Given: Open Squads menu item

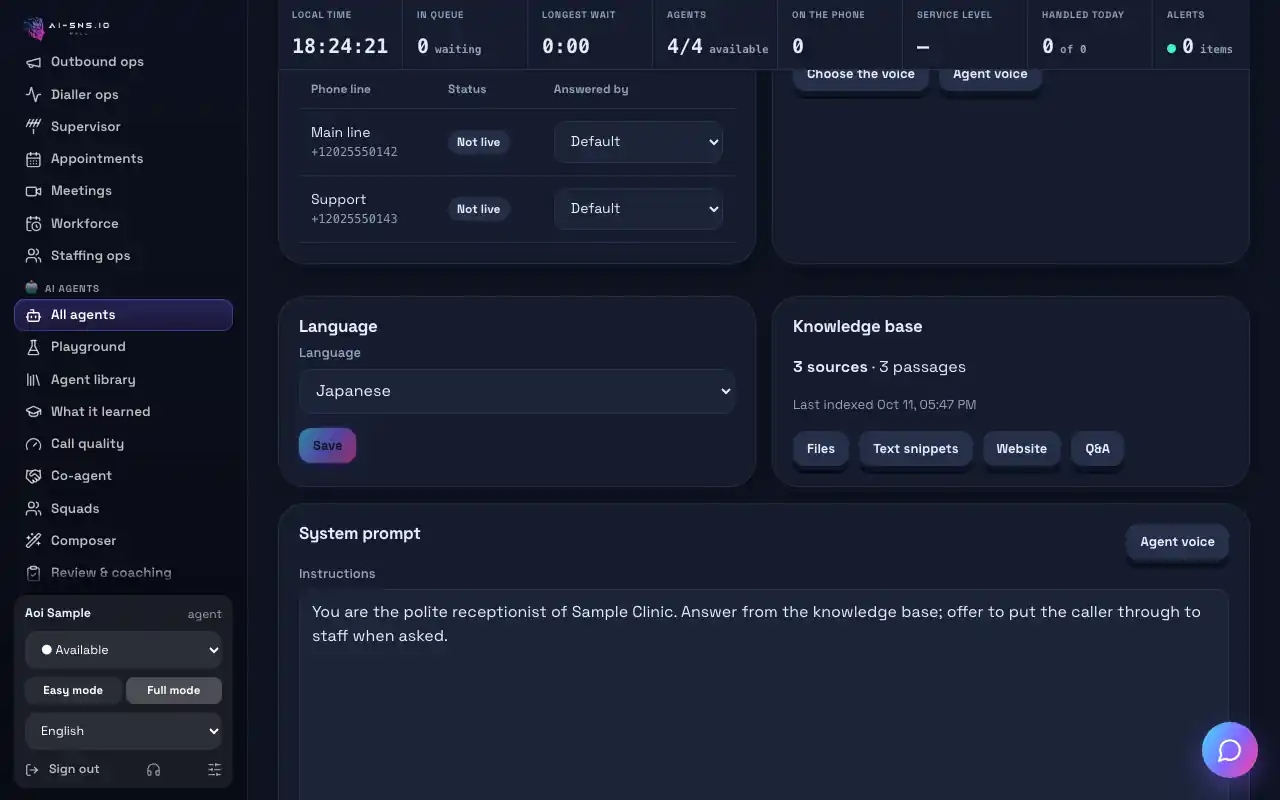Looking at the screenshot, I should point(123,509).
